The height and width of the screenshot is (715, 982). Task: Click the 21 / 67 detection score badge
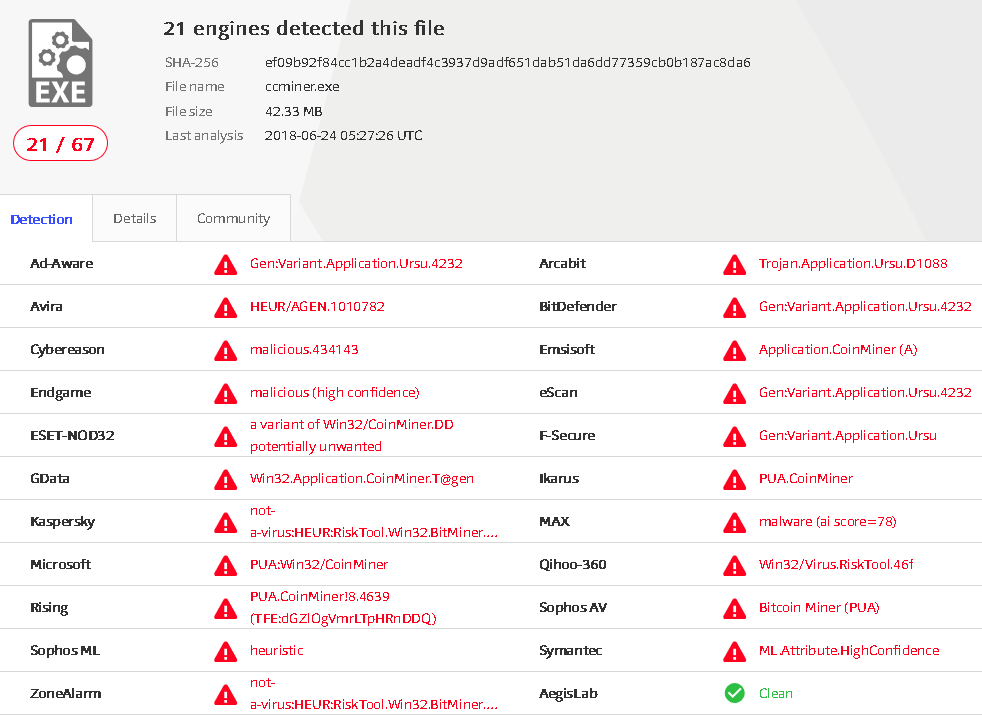click(x=60, y=143)
